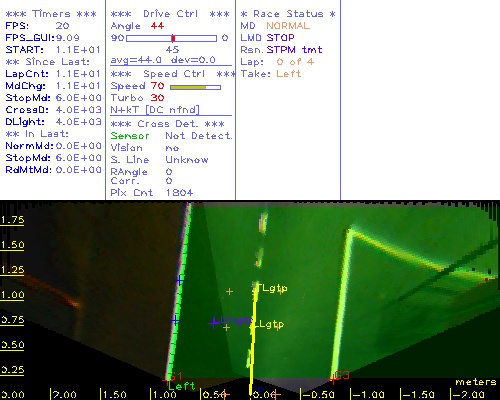The width and height of the screenshot is (500, 400).
Task: Click the green Left label
Action: tap(181, 386)
